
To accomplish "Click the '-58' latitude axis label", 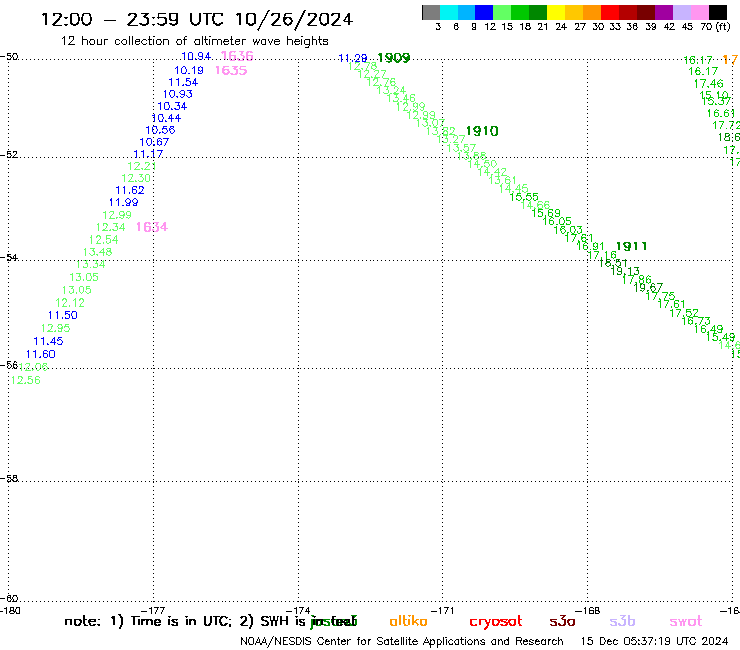I will pyautogui.click(x=9, y=479).
